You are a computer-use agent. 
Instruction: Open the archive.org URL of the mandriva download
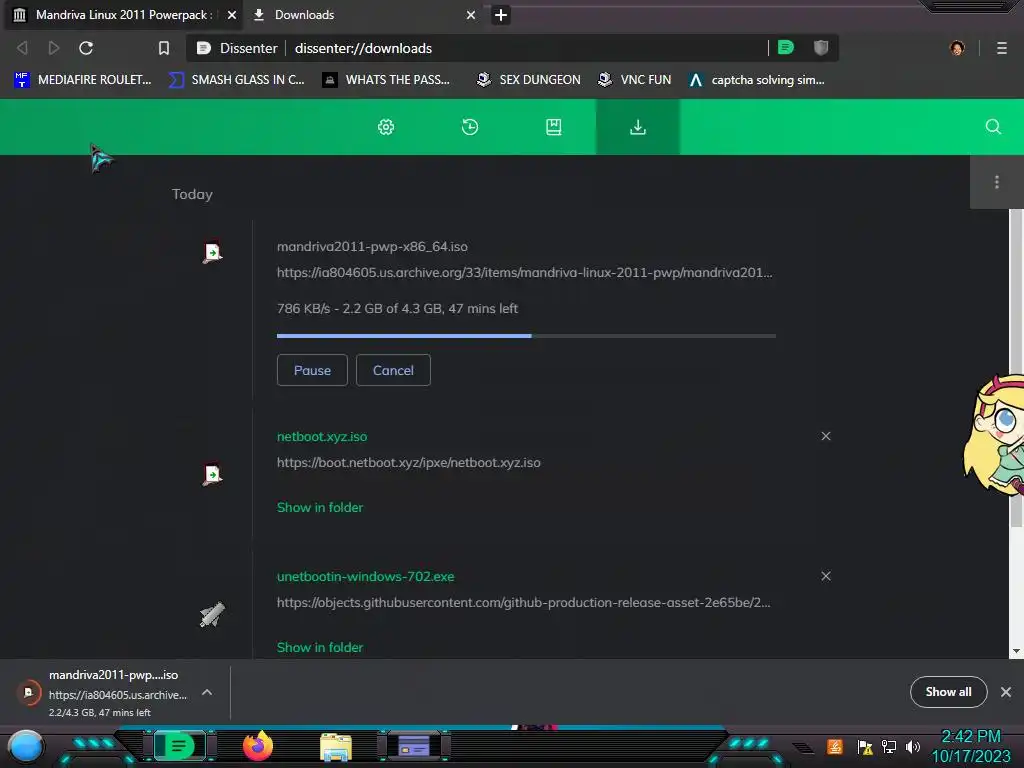tap(524, 272)
